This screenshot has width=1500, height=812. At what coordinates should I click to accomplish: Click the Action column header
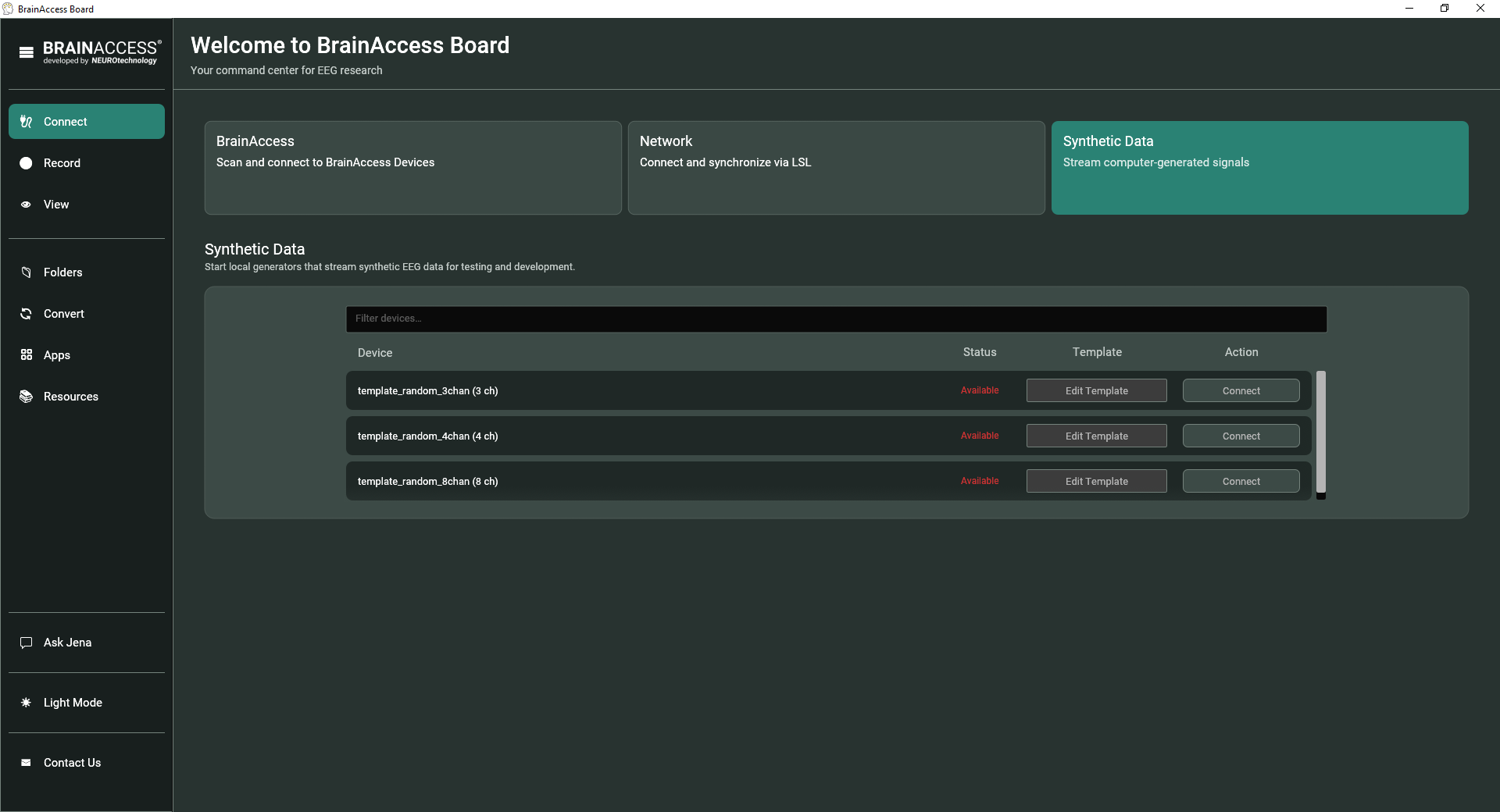[1241, 352]
